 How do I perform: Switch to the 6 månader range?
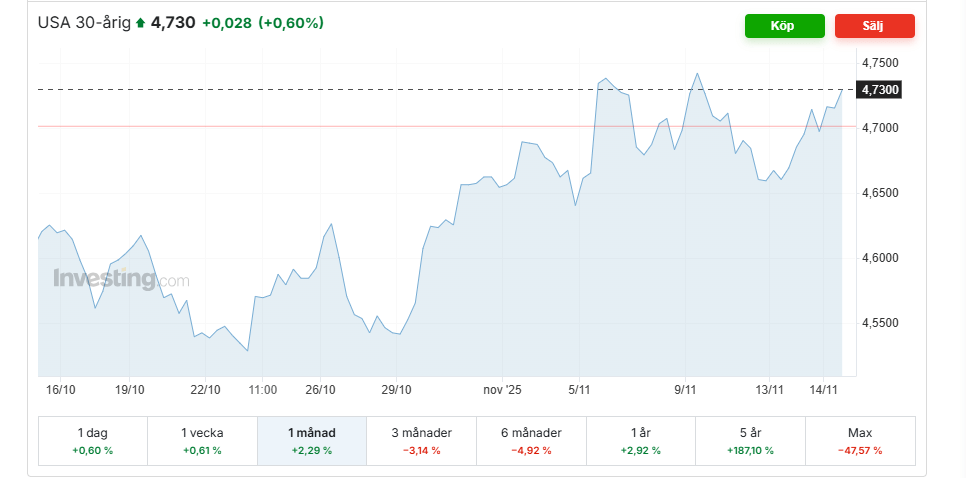click(531, 441)
